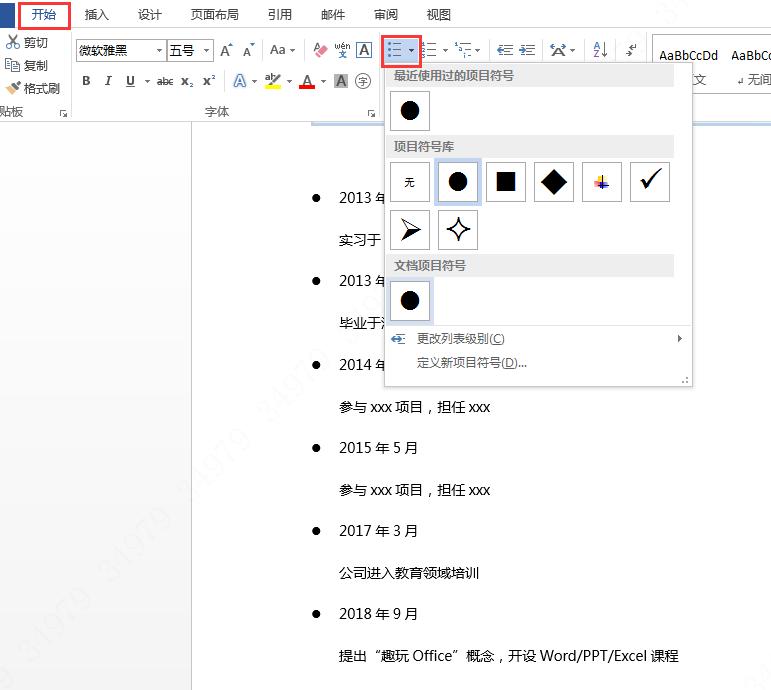Switch to the 引用 (References) tab
The width and height of the screenshot is (771, 690).
pos(280,15)
